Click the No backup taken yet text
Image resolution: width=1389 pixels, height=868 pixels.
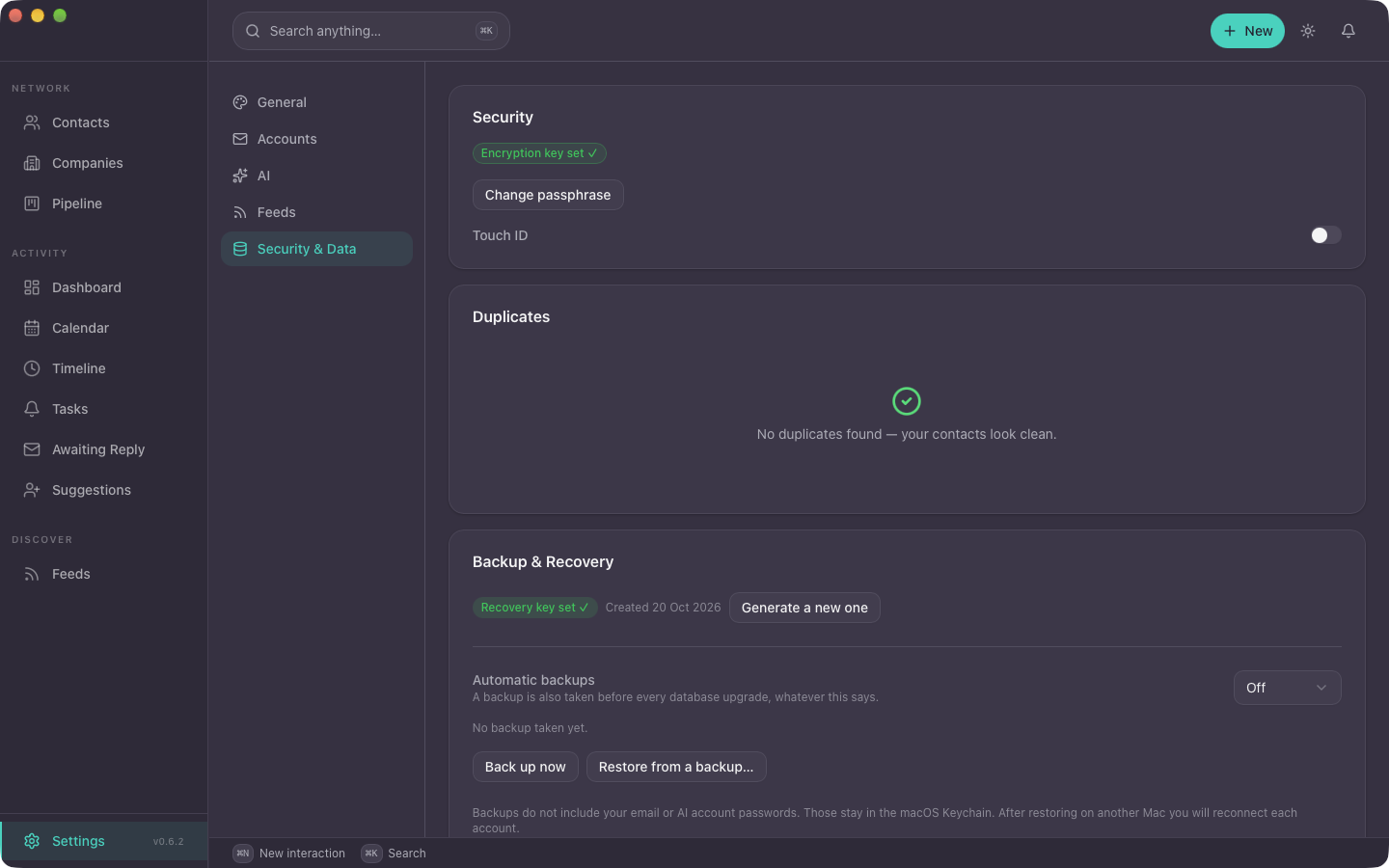coord(530,728)
